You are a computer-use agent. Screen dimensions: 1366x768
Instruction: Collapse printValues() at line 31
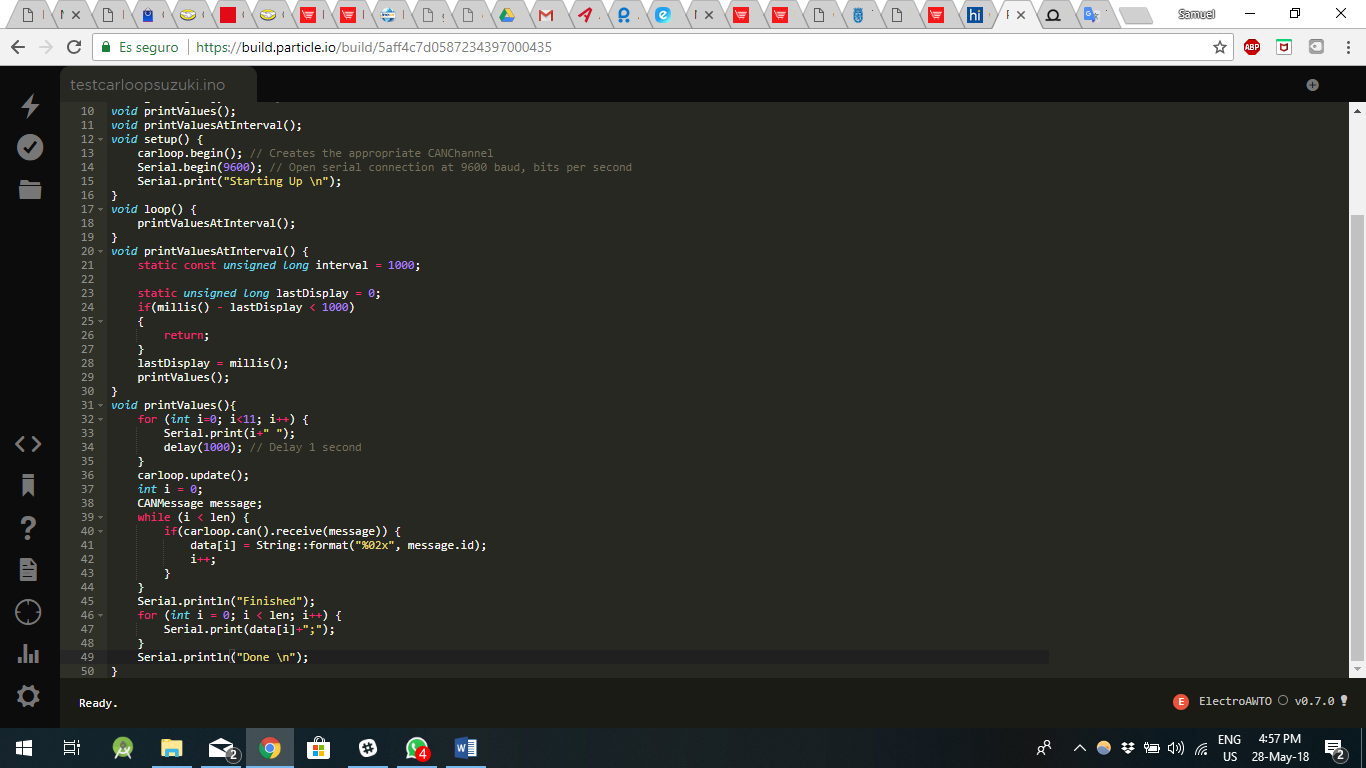click(x=101, y=406)
